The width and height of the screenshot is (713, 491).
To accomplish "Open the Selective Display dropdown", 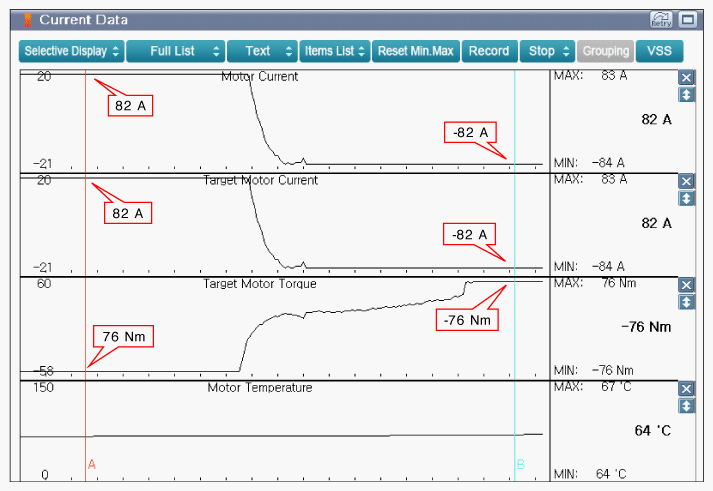I will tap(71, 51).
